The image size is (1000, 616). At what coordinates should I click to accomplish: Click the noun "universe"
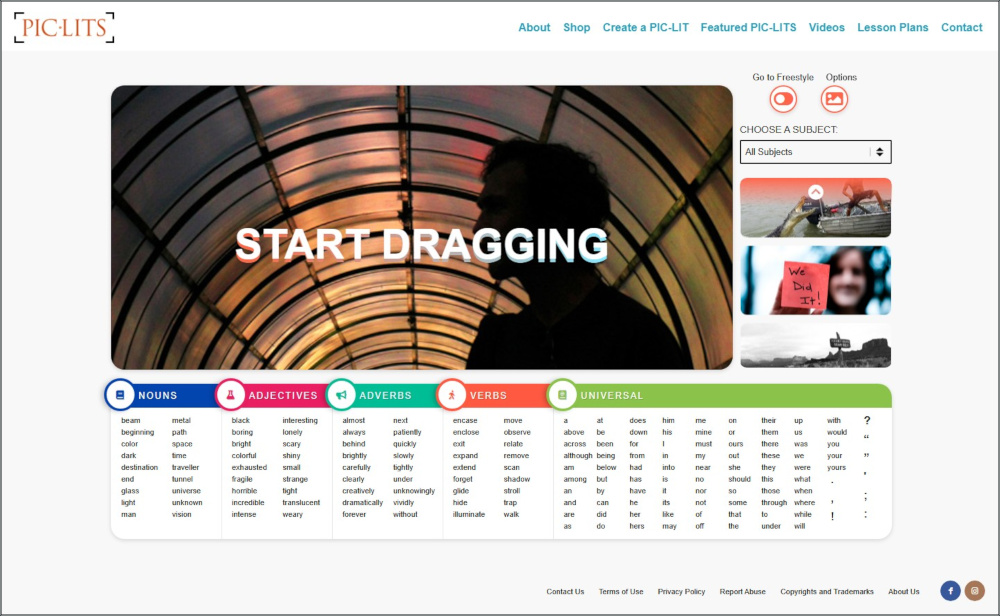(x=186, y=491)
